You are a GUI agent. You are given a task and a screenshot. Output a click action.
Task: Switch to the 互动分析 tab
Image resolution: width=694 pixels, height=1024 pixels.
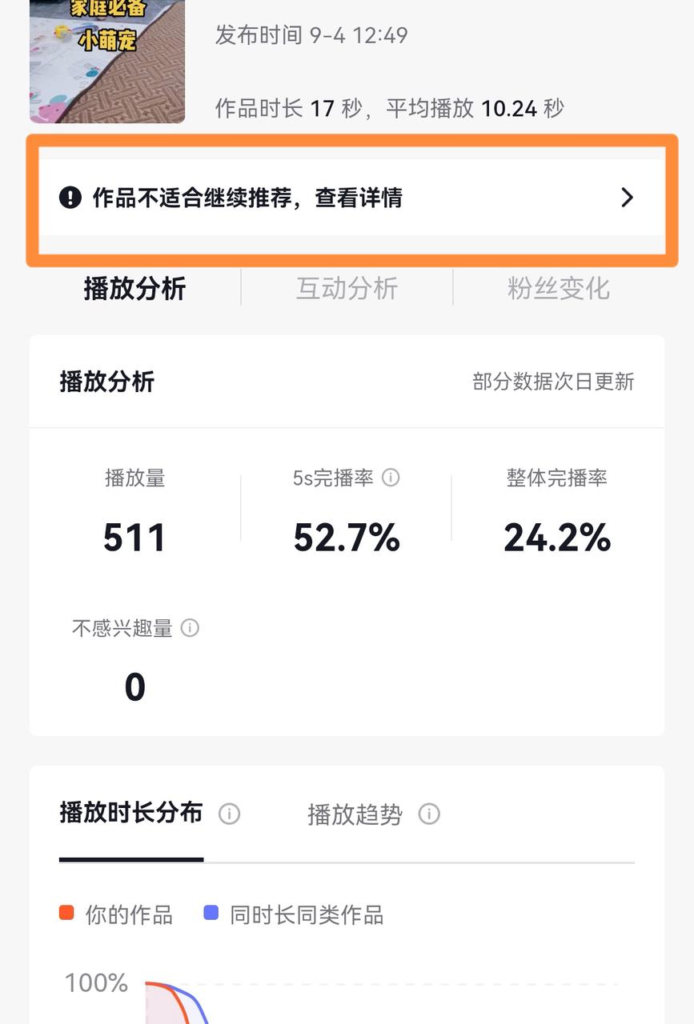pos(347,289)
